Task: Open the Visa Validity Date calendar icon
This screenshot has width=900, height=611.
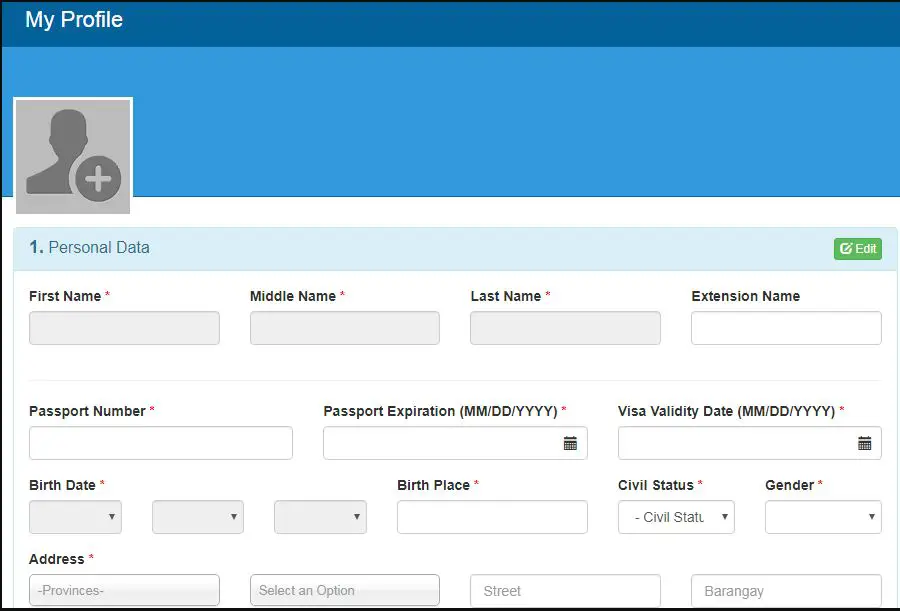Action: point(864,443)
